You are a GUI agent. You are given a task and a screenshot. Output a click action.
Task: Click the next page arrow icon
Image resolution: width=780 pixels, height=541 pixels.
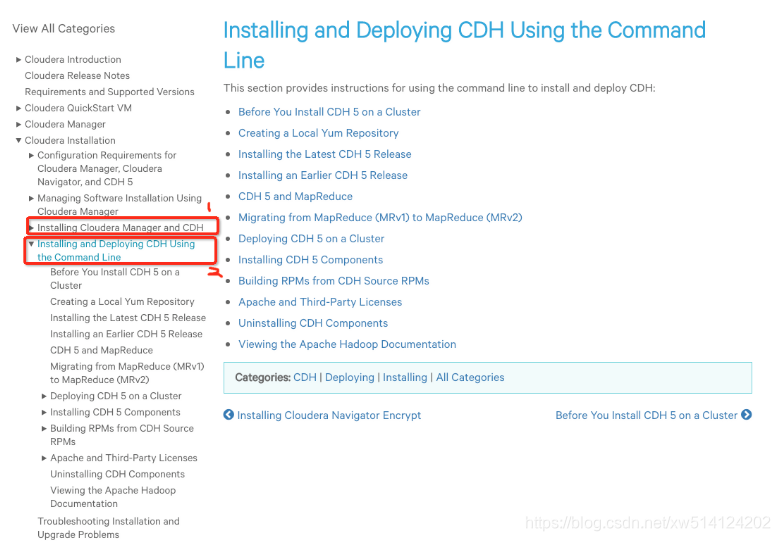pos(746,415)
